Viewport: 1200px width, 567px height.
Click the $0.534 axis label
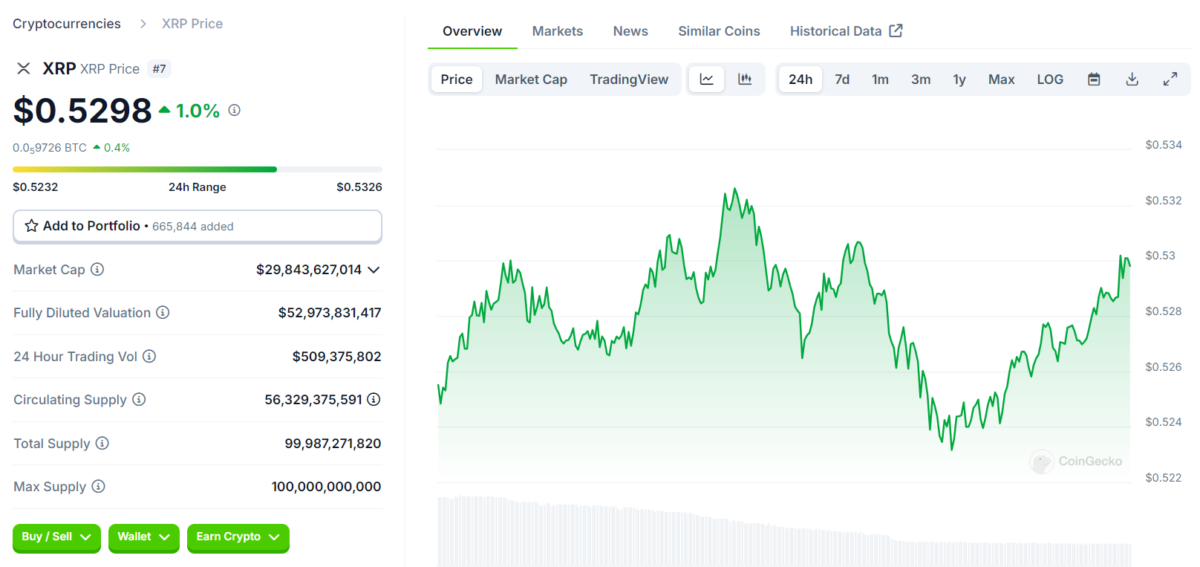click(1164, 145)
